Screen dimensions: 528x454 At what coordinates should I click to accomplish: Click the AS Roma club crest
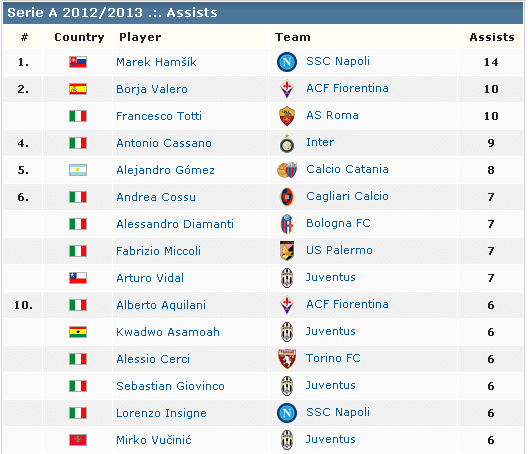click(287, 116)
